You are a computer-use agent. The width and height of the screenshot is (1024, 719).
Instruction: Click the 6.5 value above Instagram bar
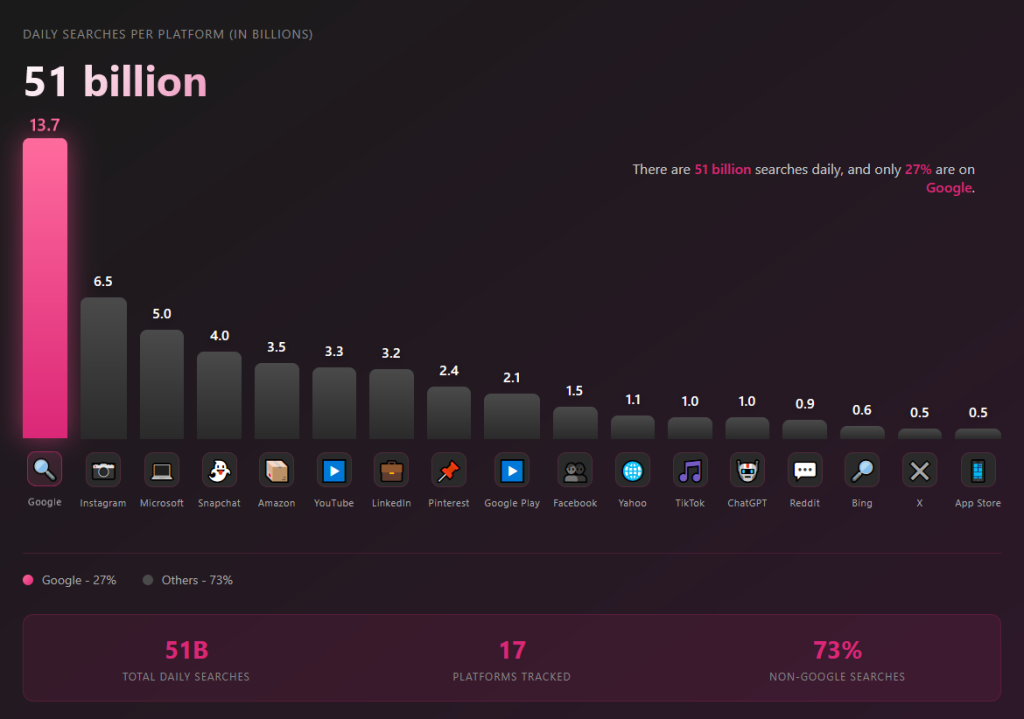pyautogui.click(x=103, y=281)
